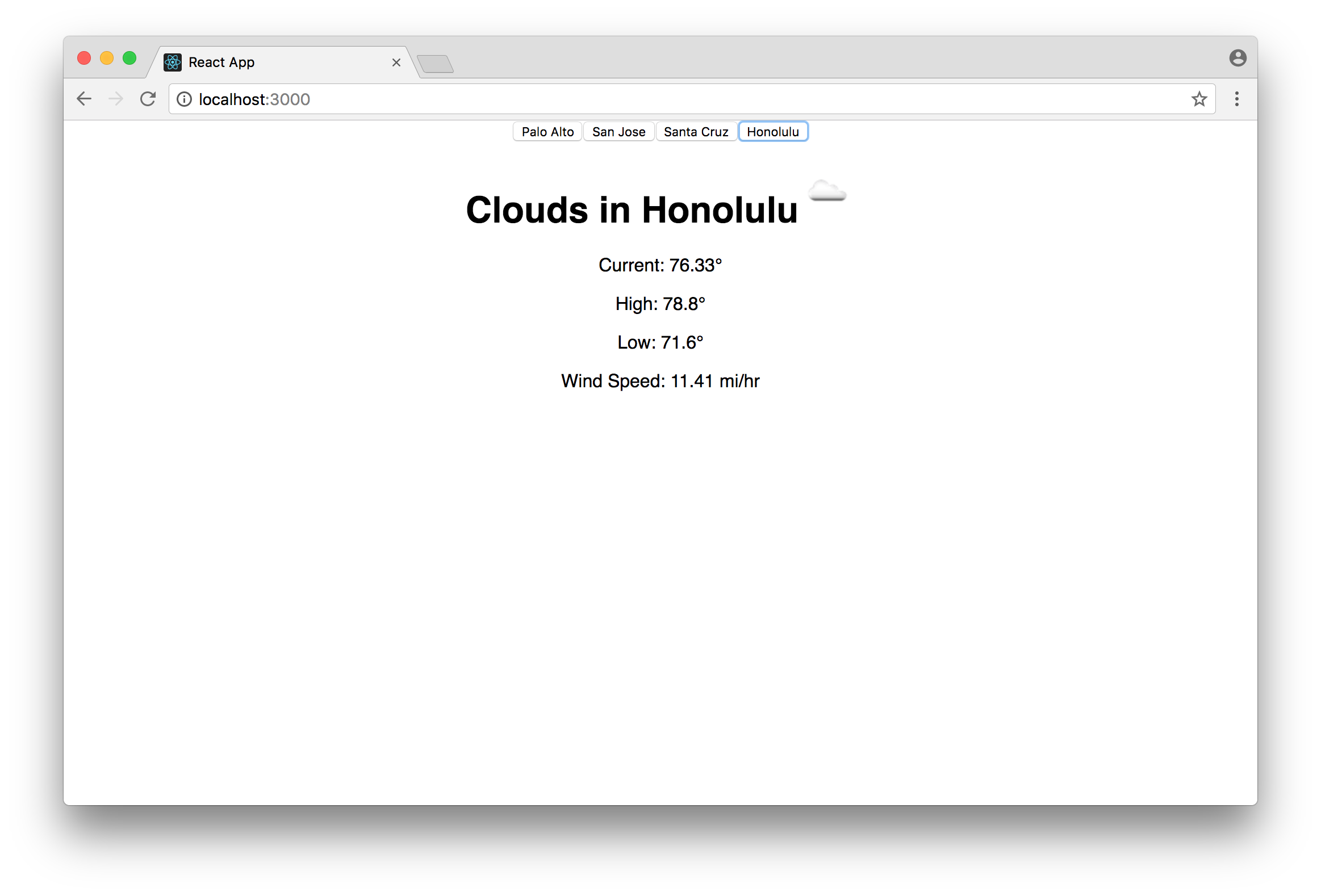Screen dimensions: 1321x896
Task: Click the browser forward navigation arrow
Action: pyautogui.click(x=117, y=99)
